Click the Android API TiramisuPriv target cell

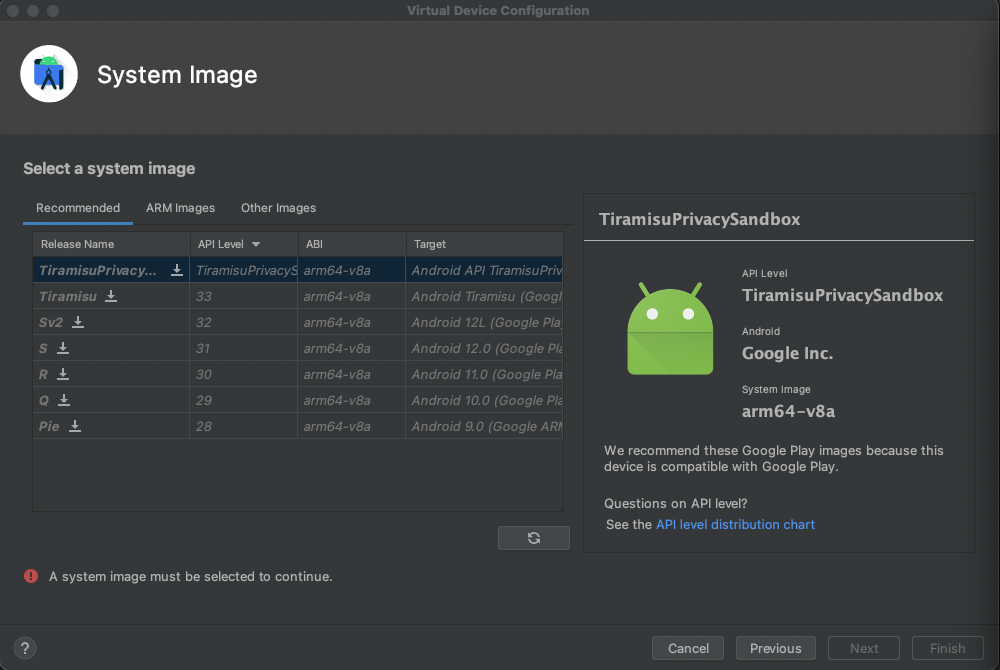point(484,270)
